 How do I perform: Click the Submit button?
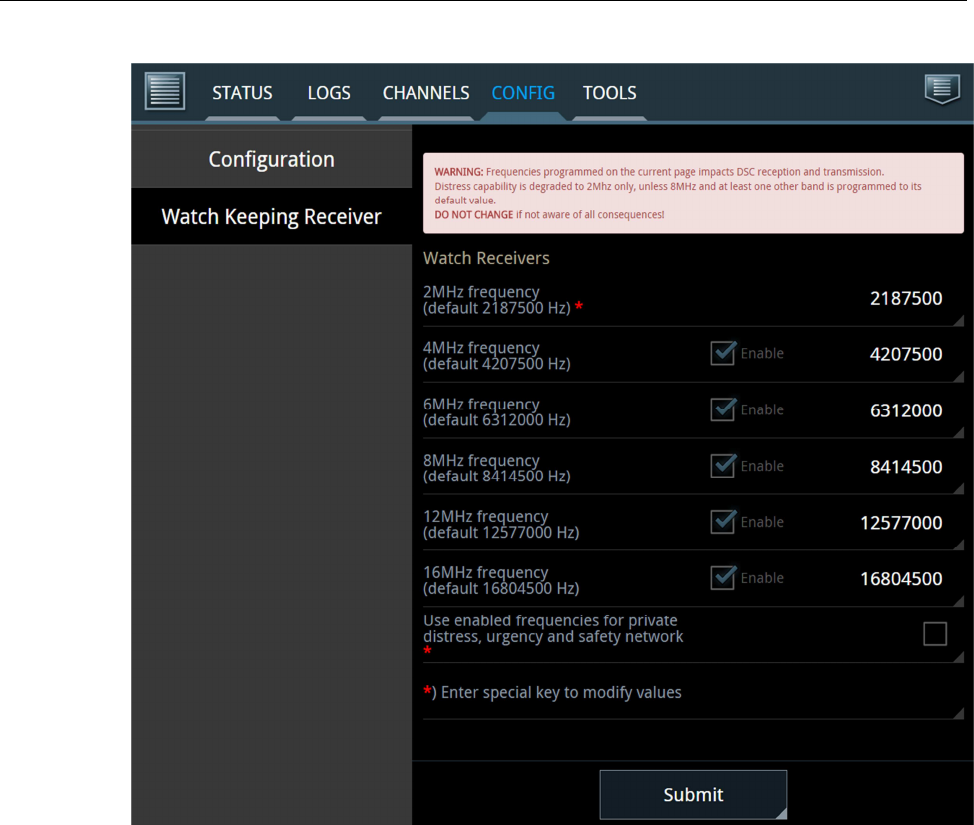tap(693, 795)
